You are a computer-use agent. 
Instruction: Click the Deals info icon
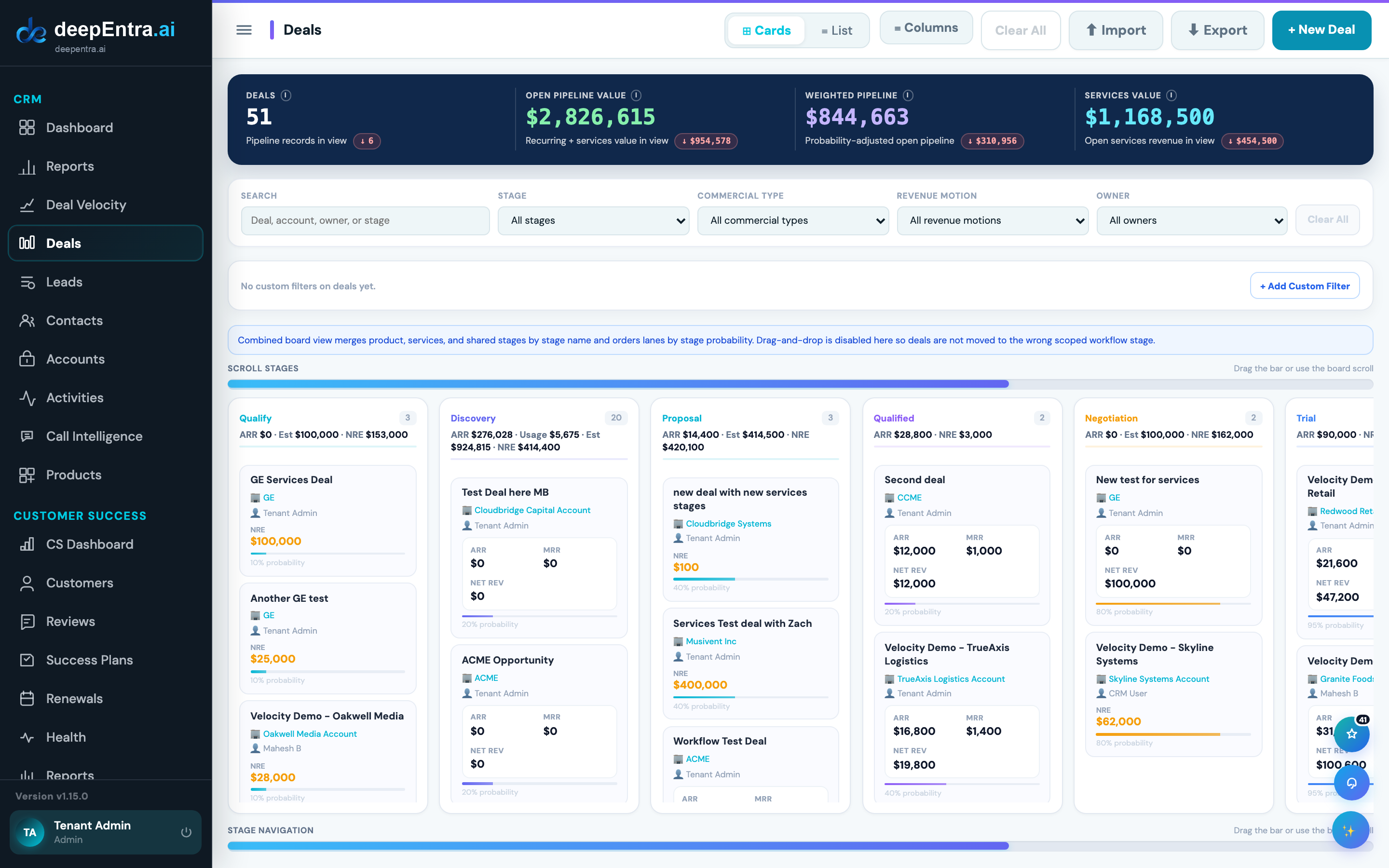[x=286, y=95]
